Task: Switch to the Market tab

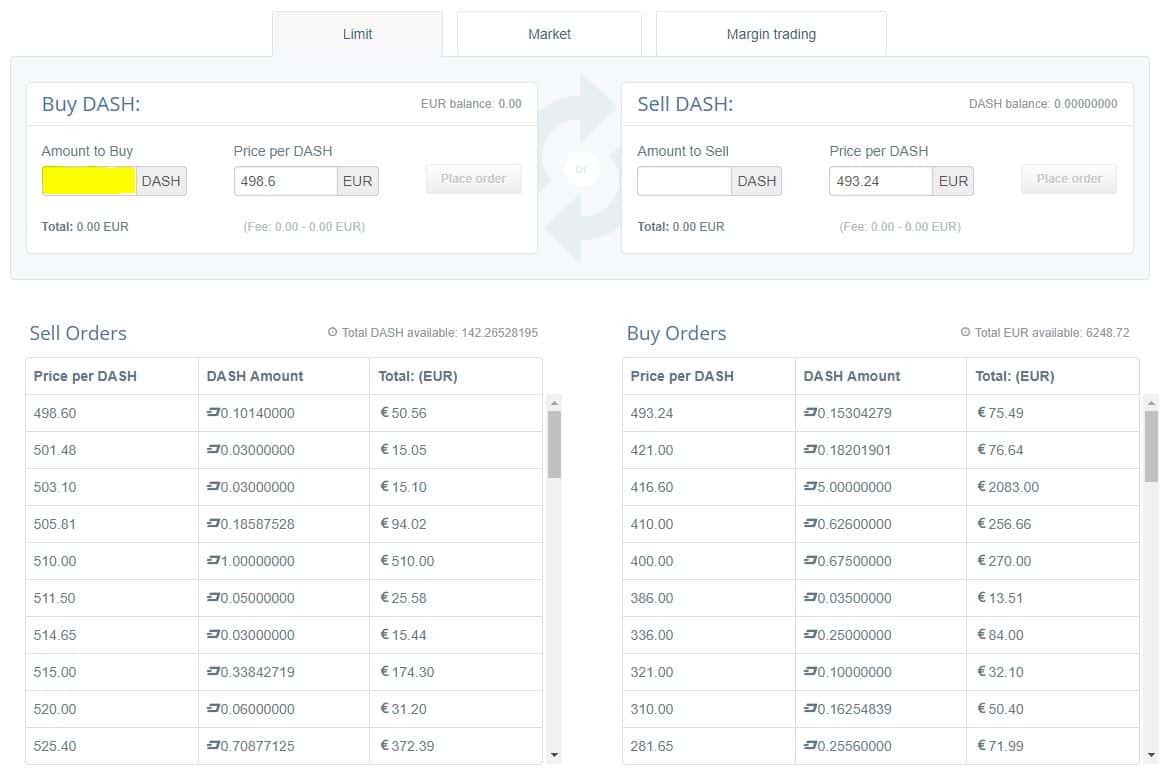Action: pyautogui.click(x=549, y=34)
